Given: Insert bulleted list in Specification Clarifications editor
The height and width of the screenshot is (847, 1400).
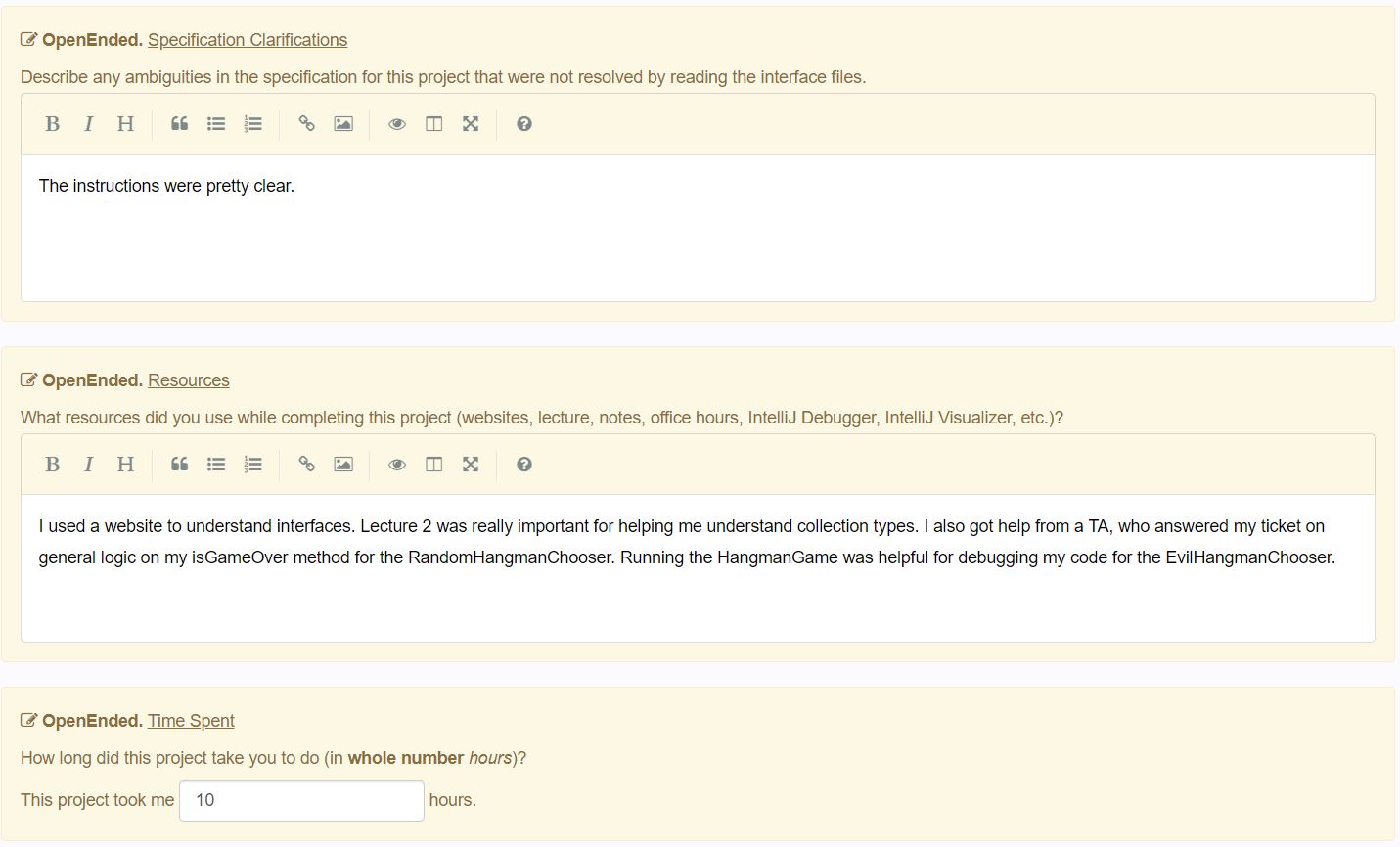Looking at the screenshot, I should tap(216, 124).
